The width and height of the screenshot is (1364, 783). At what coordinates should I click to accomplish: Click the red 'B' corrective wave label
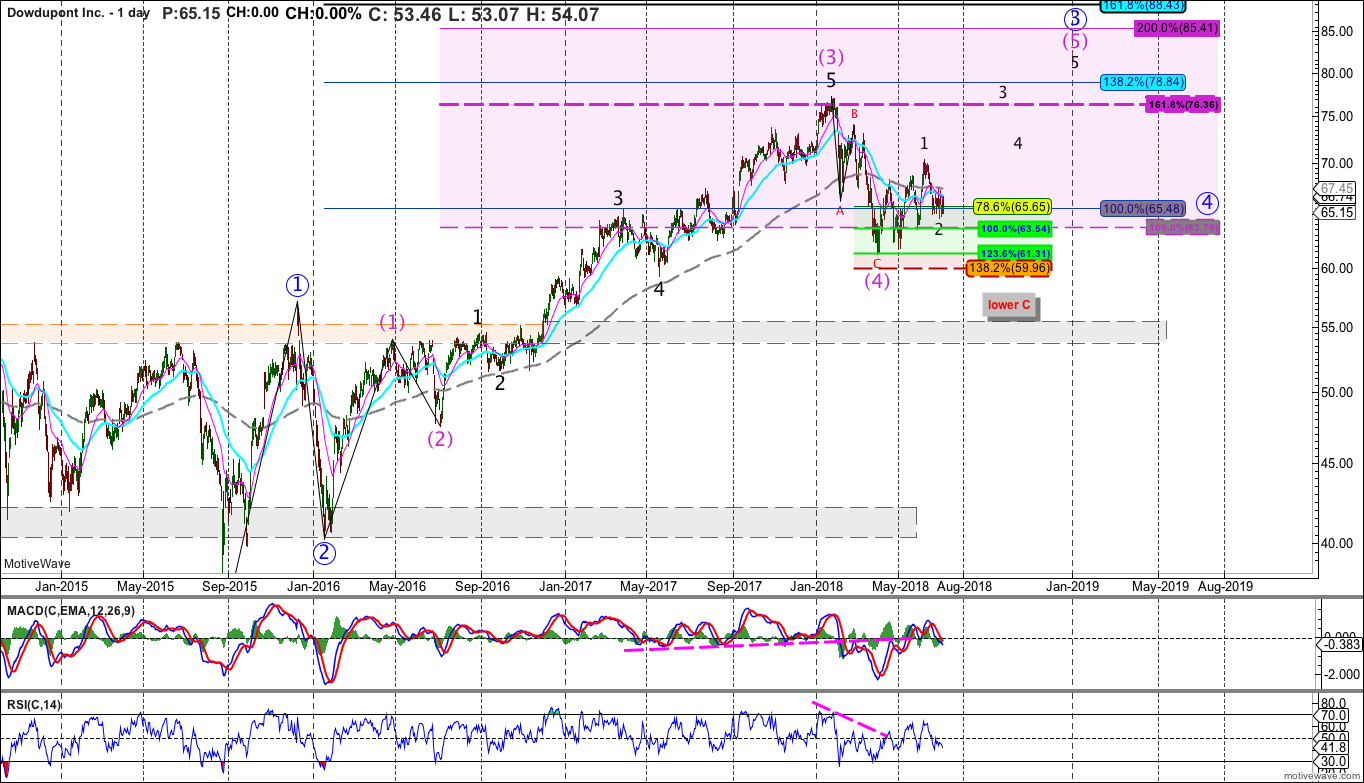(x=854, y=115)
